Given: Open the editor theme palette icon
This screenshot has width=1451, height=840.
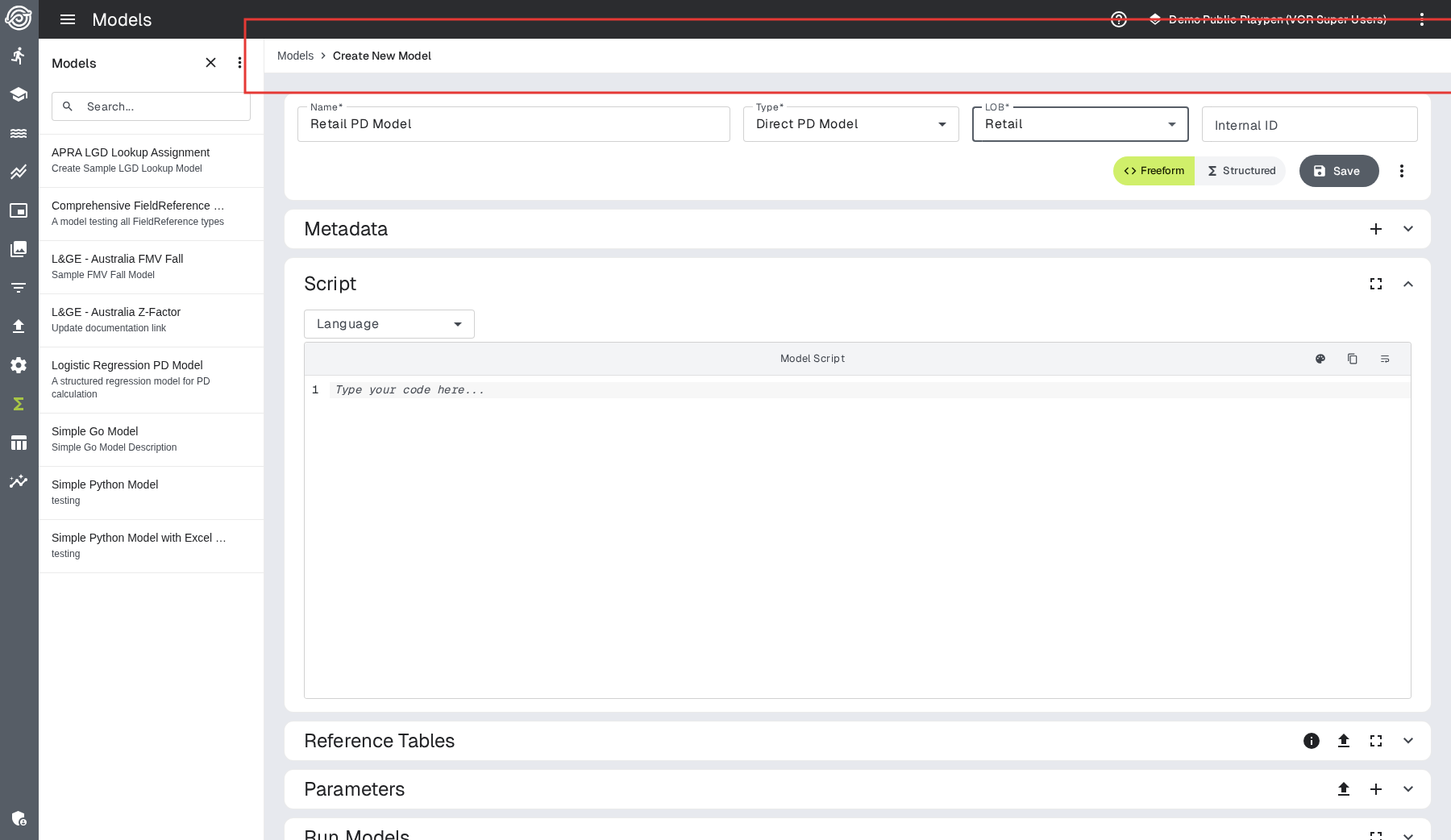Looking at the screenshot, I should (x=1320, y=359).
